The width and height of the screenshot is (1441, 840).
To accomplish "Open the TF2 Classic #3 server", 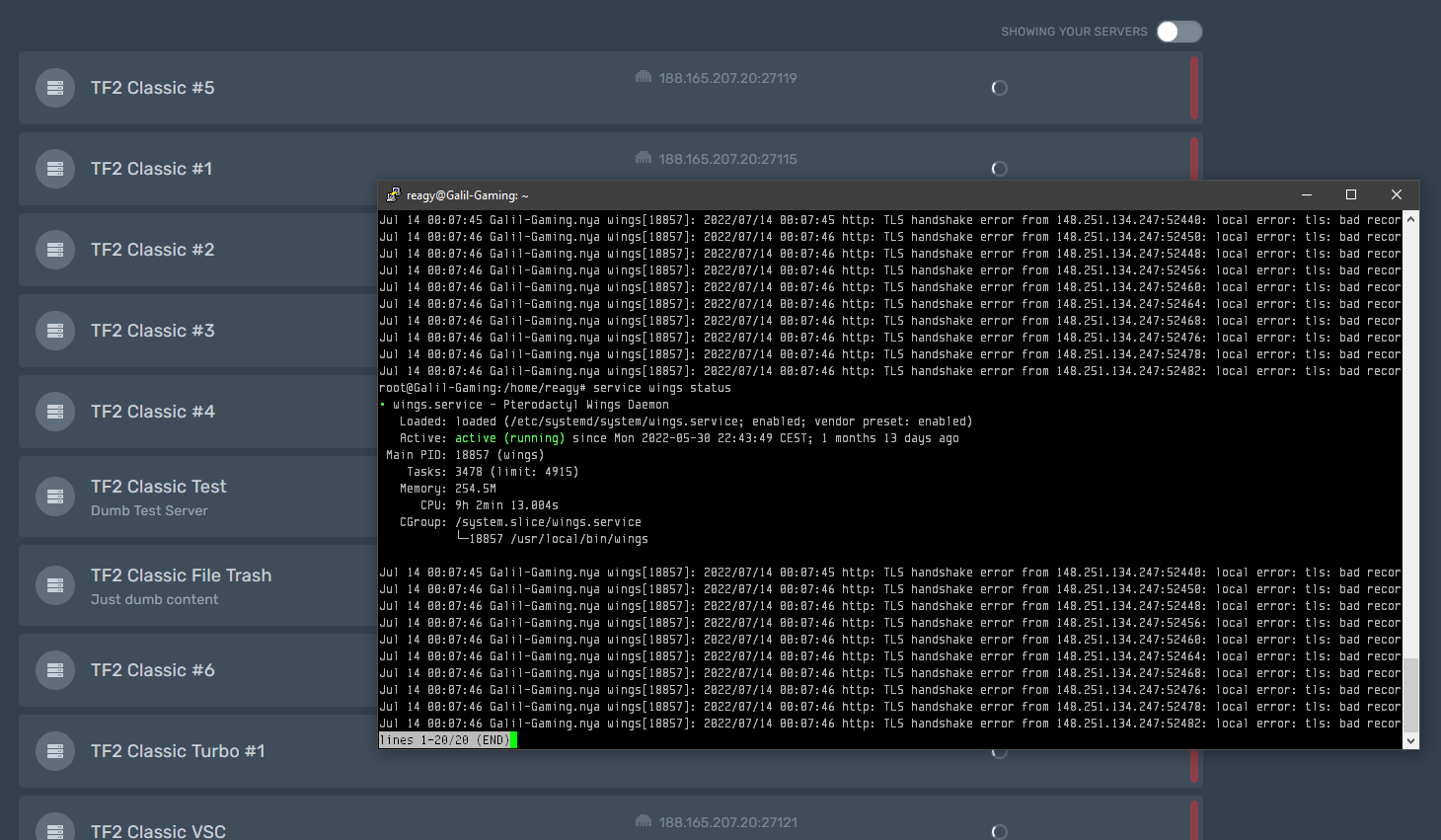I will click(153, 331).
